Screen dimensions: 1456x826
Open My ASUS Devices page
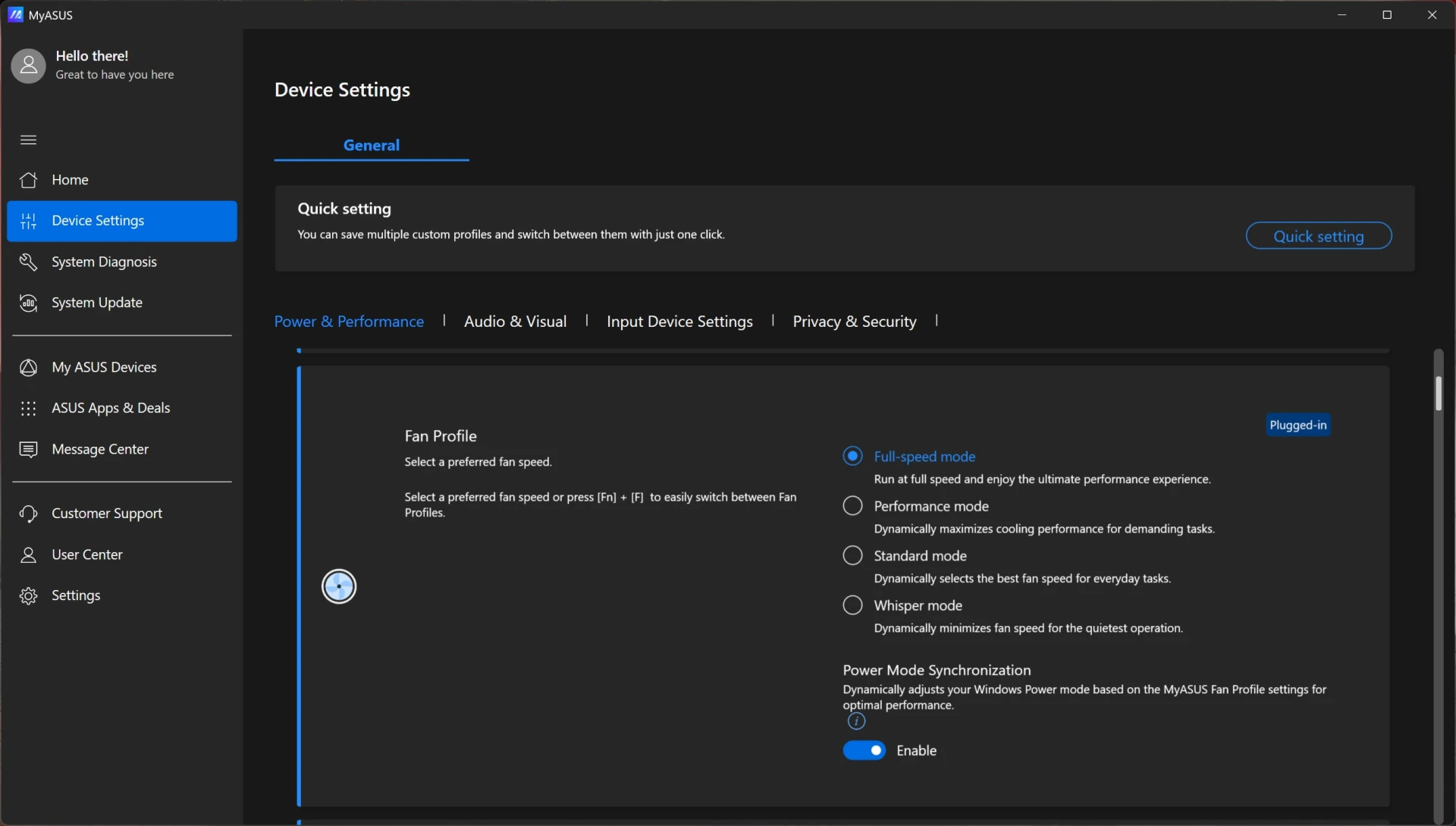pos(121,367)
